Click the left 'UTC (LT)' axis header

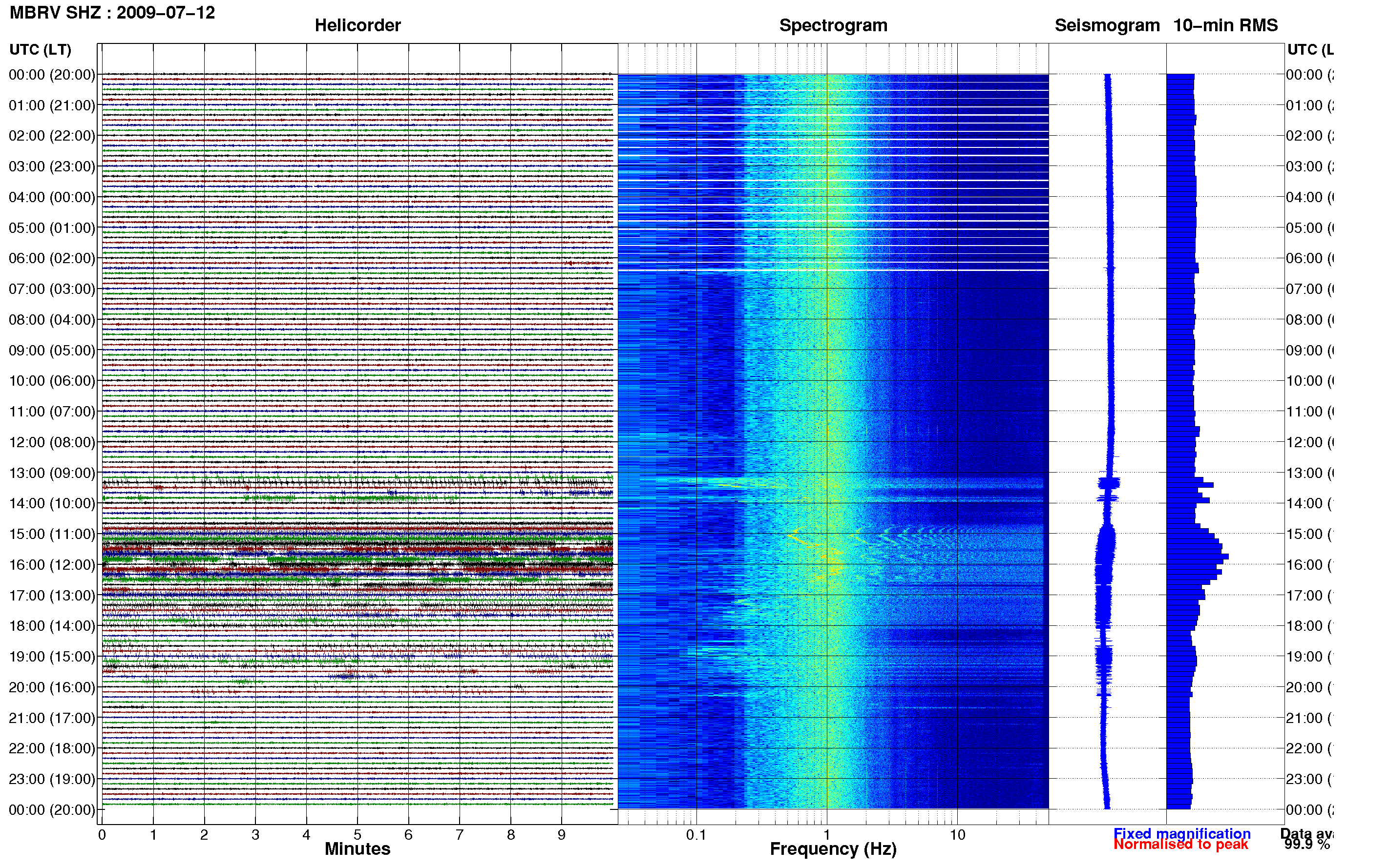(x=41, y=50)
